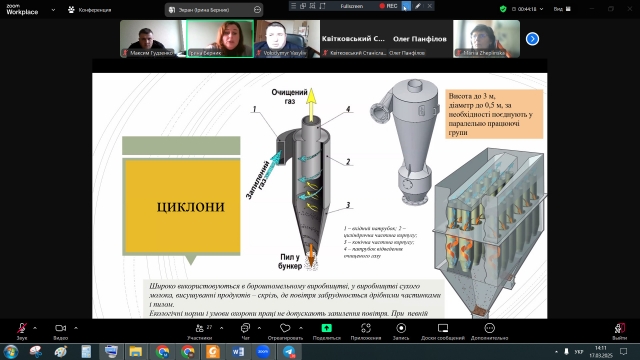The height and width of the screenshot is (360, 640).
Task: Open Windows notifications center icon
Action: (x=623, y=351)
